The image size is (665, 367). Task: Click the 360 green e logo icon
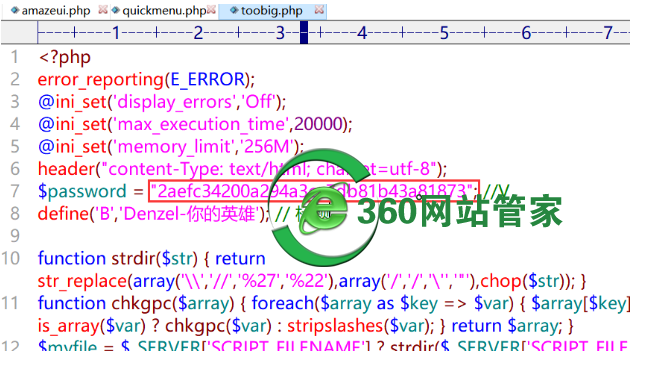[x=322, y=208]
